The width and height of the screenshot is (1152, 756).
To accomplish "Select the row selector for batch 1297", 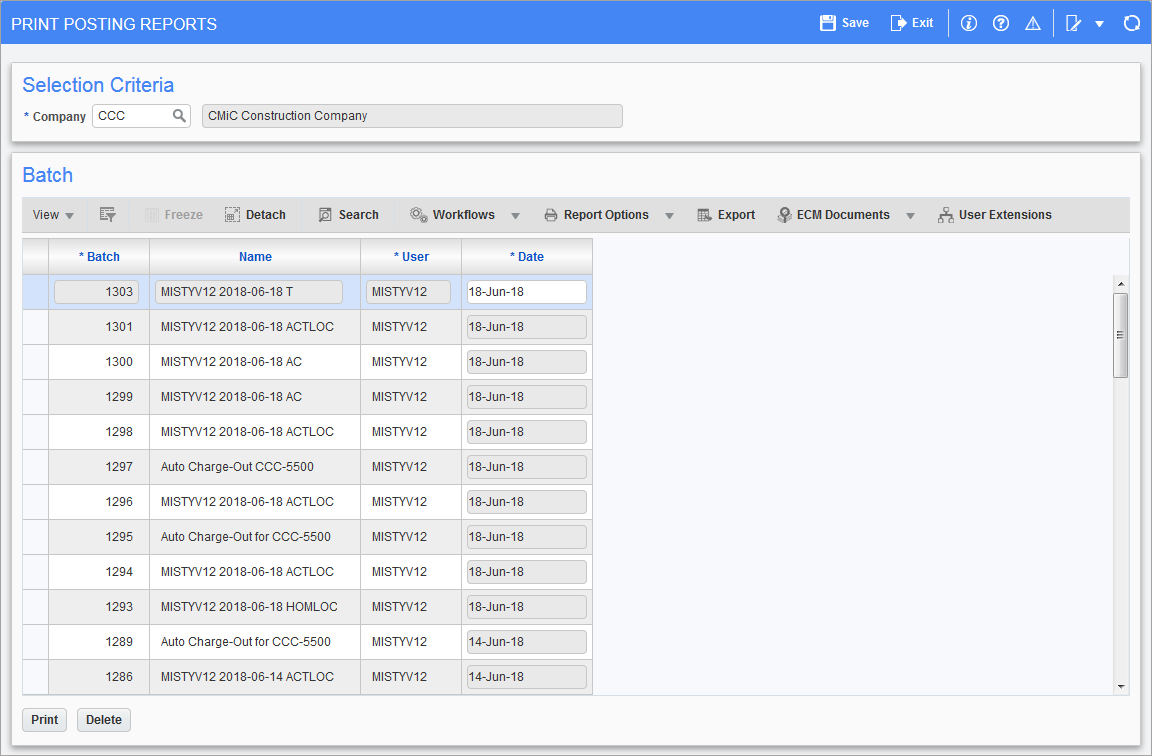I will tap(35, 467).
